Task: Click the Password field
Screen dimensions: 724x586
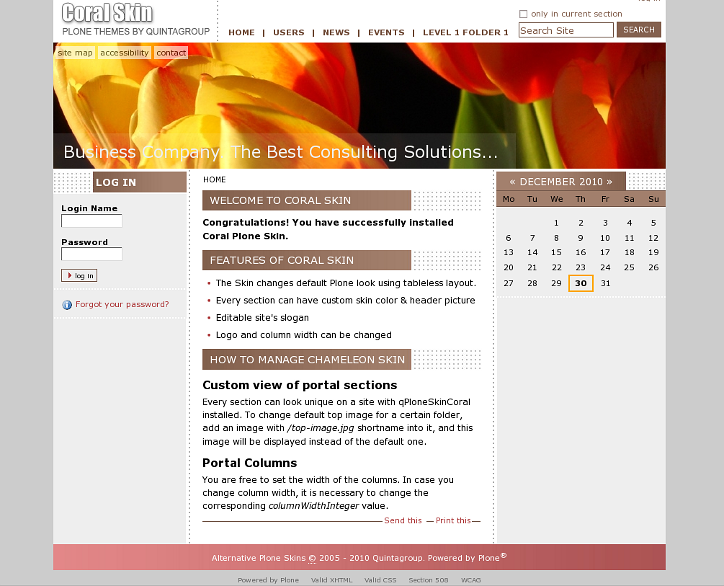Action: [x=92, y=254]
